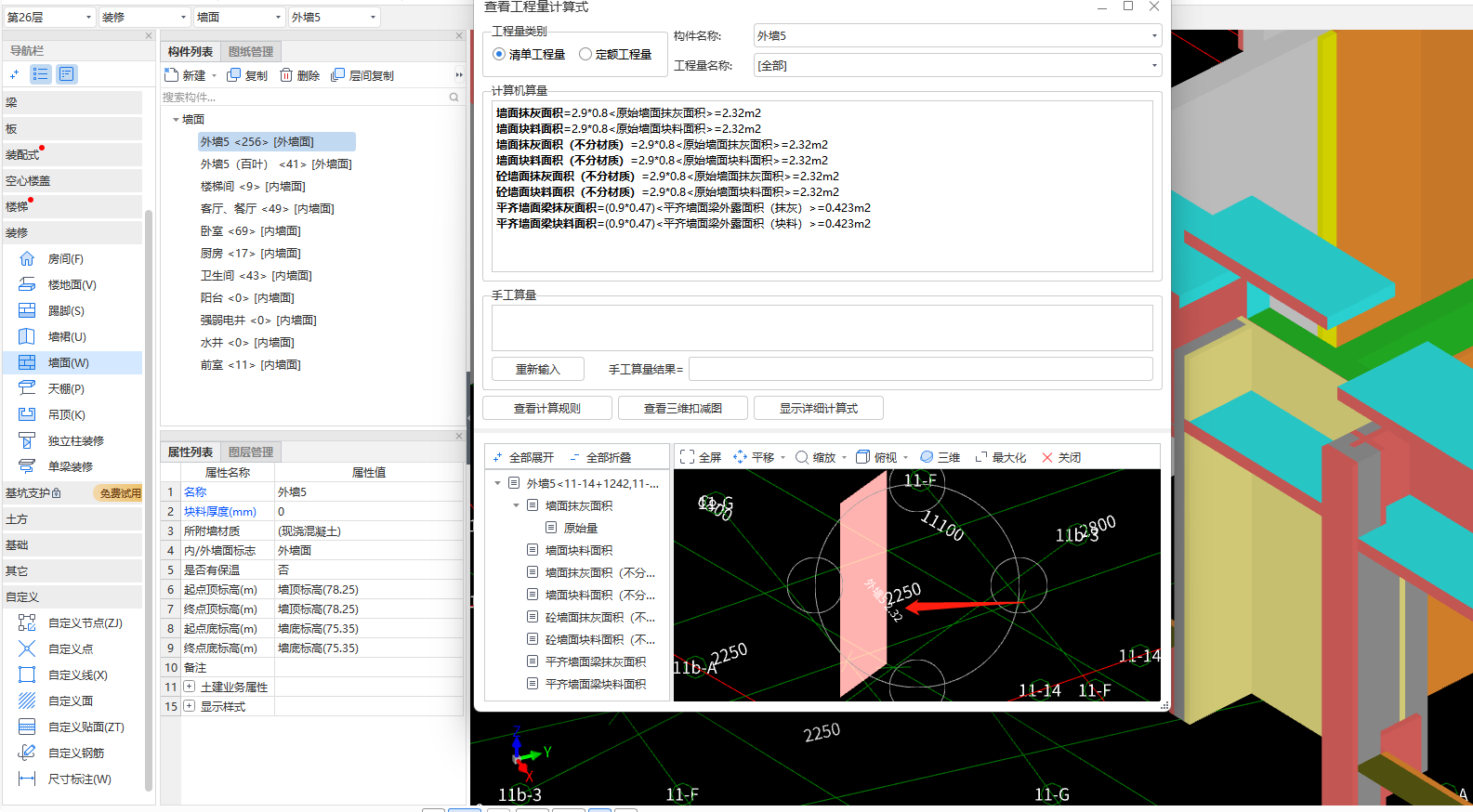1473x812 pixels.
Task: Click 新建 new component icon
Action: (171, 75)
